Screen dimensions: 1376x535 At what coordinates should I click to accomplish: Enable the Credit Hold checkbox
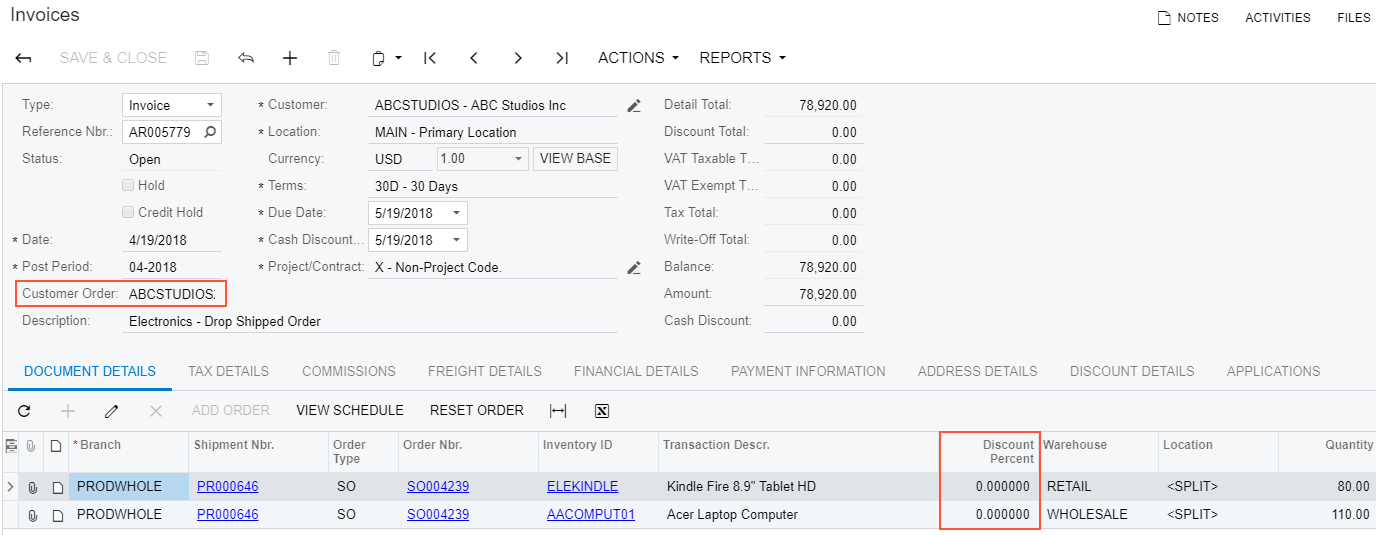pyautogui.click(x=128, y=212)
